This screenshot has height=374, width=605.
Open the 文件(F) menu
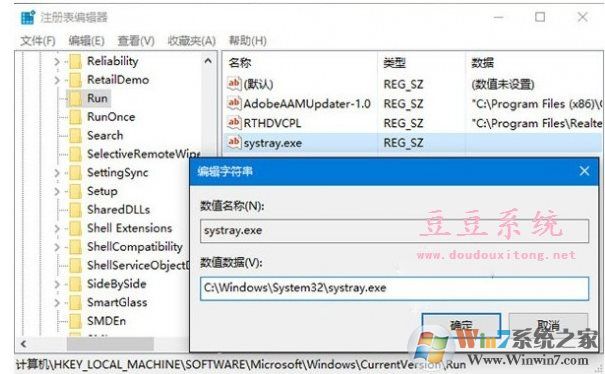pos(37,41)
